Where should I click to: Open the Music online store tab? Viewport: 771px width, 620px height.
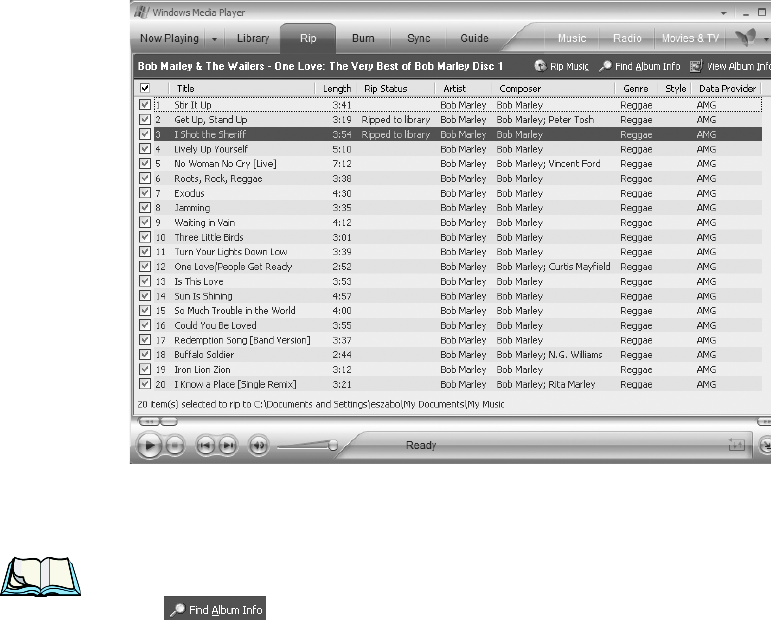572,38
